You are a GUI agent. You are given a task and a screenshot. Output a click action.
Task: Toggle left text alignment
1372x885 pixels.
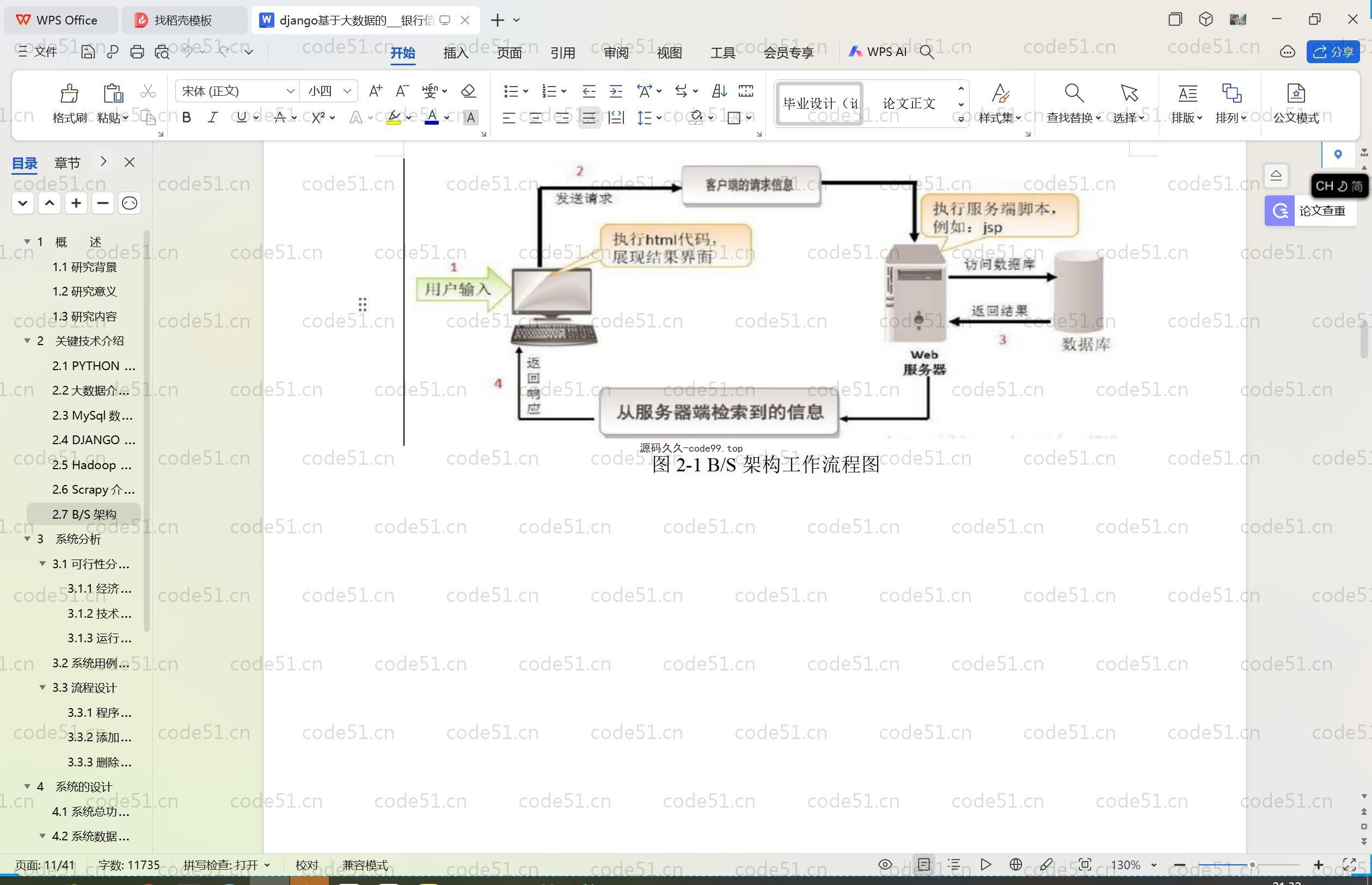point(508,118)
